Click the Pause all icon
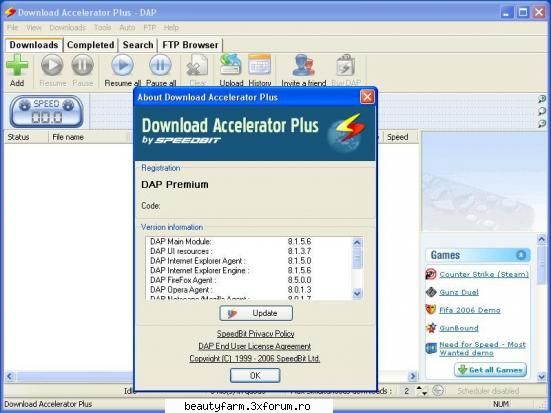The height and width of the screenshot is (413, 551). pos(160,65)
